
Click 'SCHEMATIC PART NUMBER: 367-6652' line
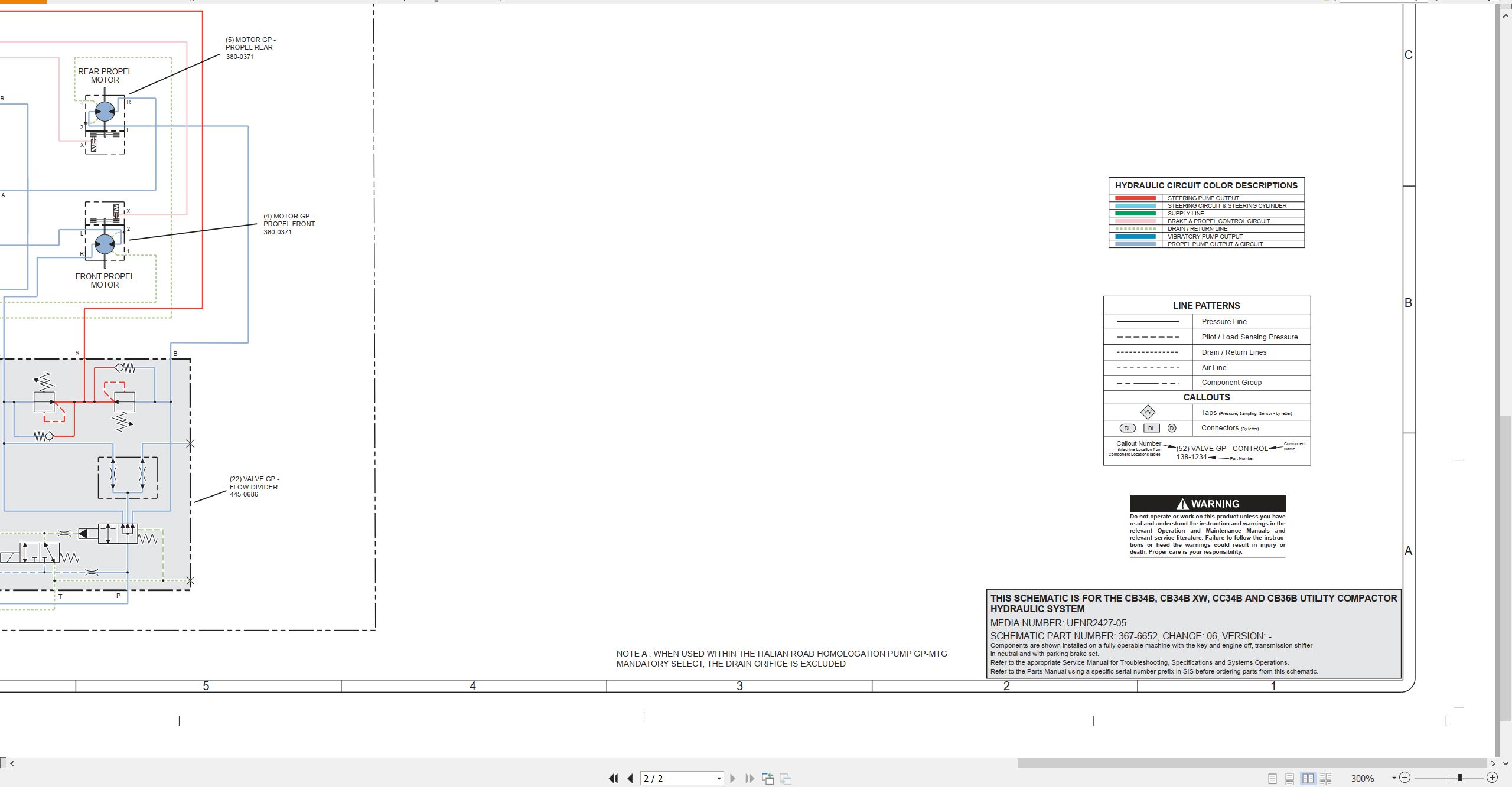click(1131, 636)
